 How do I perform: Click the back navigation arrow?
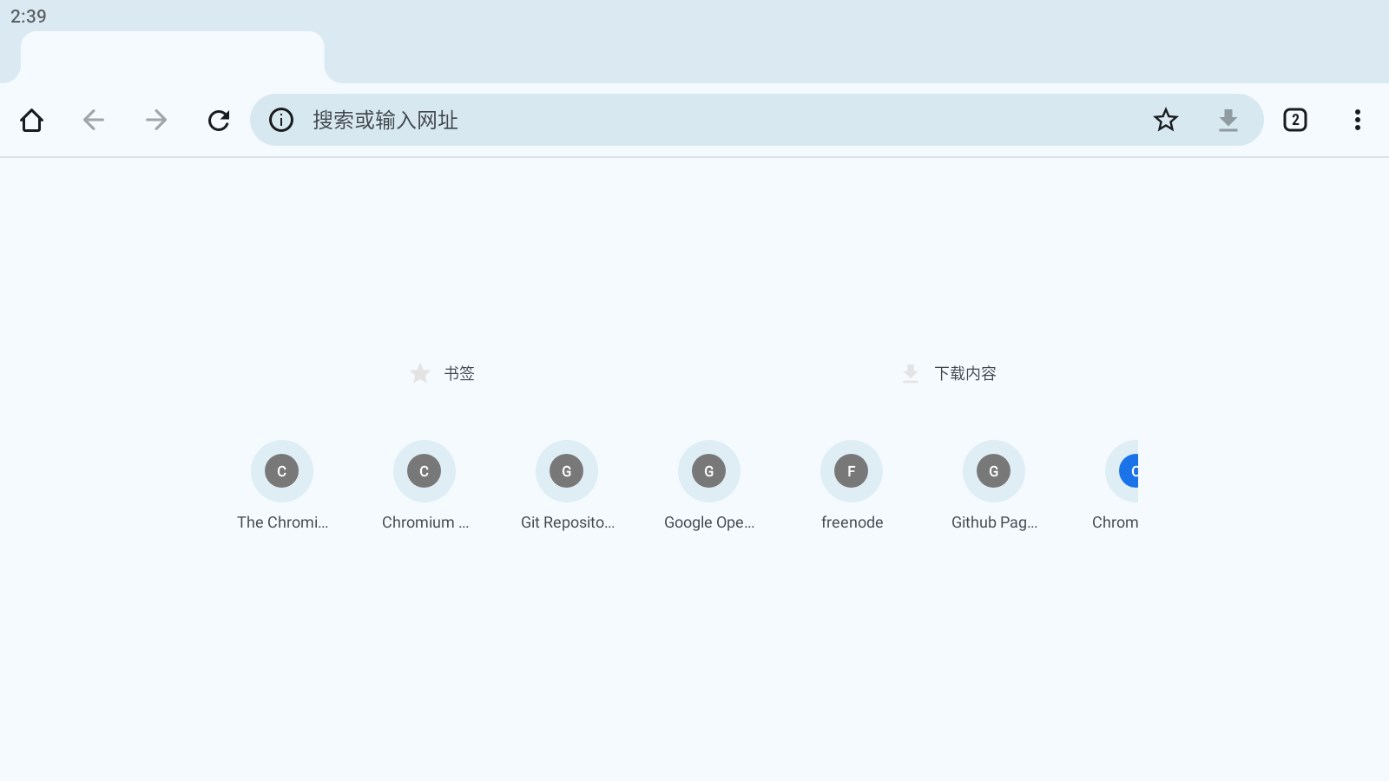coord(94,120)
